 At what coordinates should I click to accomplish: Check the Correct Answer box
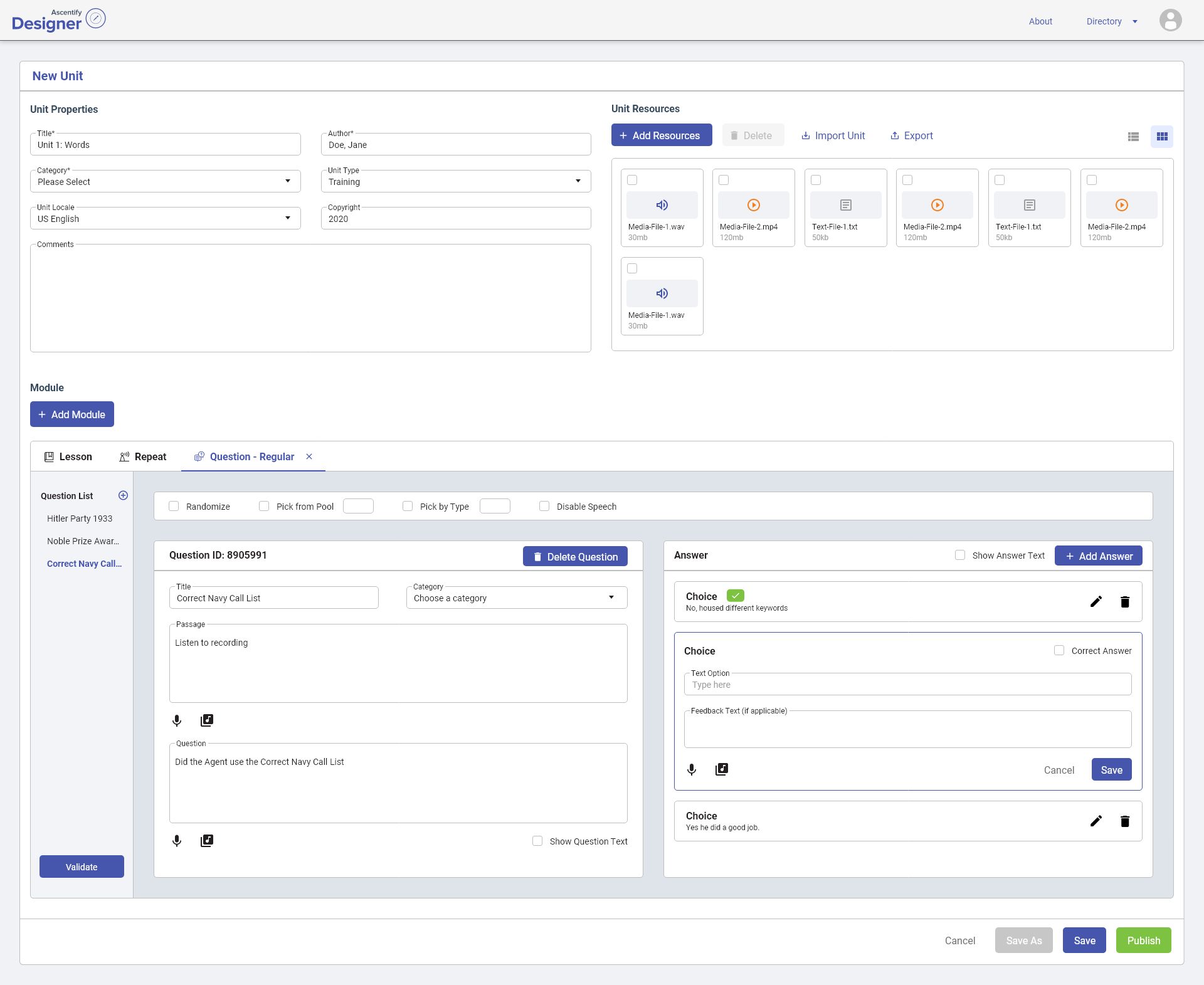click(x=1059, y=650)
